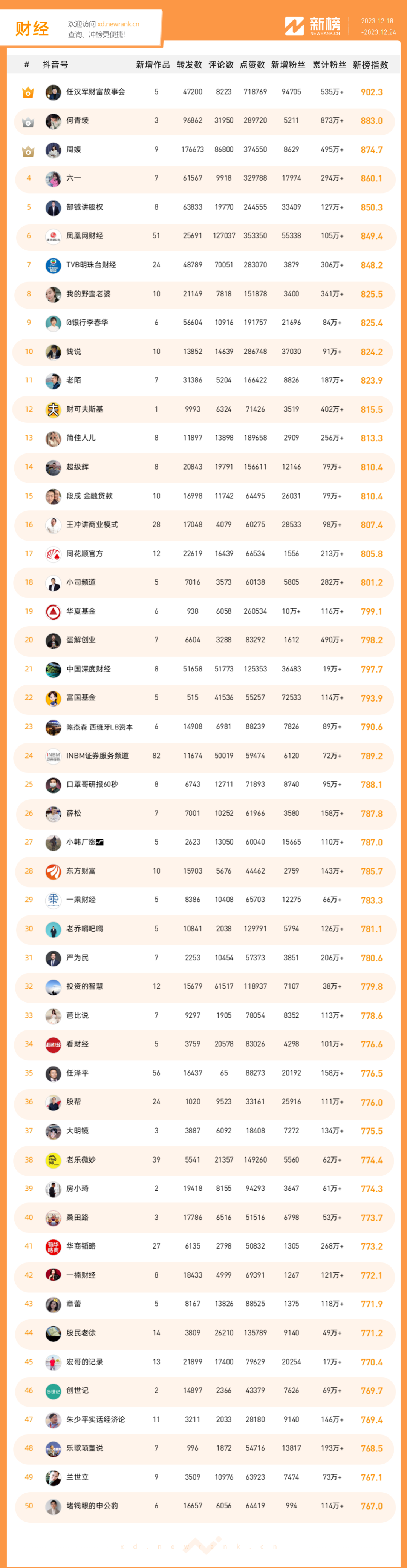Click the date range 2023.12.18-12.24
Image resolution: width=407 pixels, height=1568 pixels.
(x=378, y=27)
